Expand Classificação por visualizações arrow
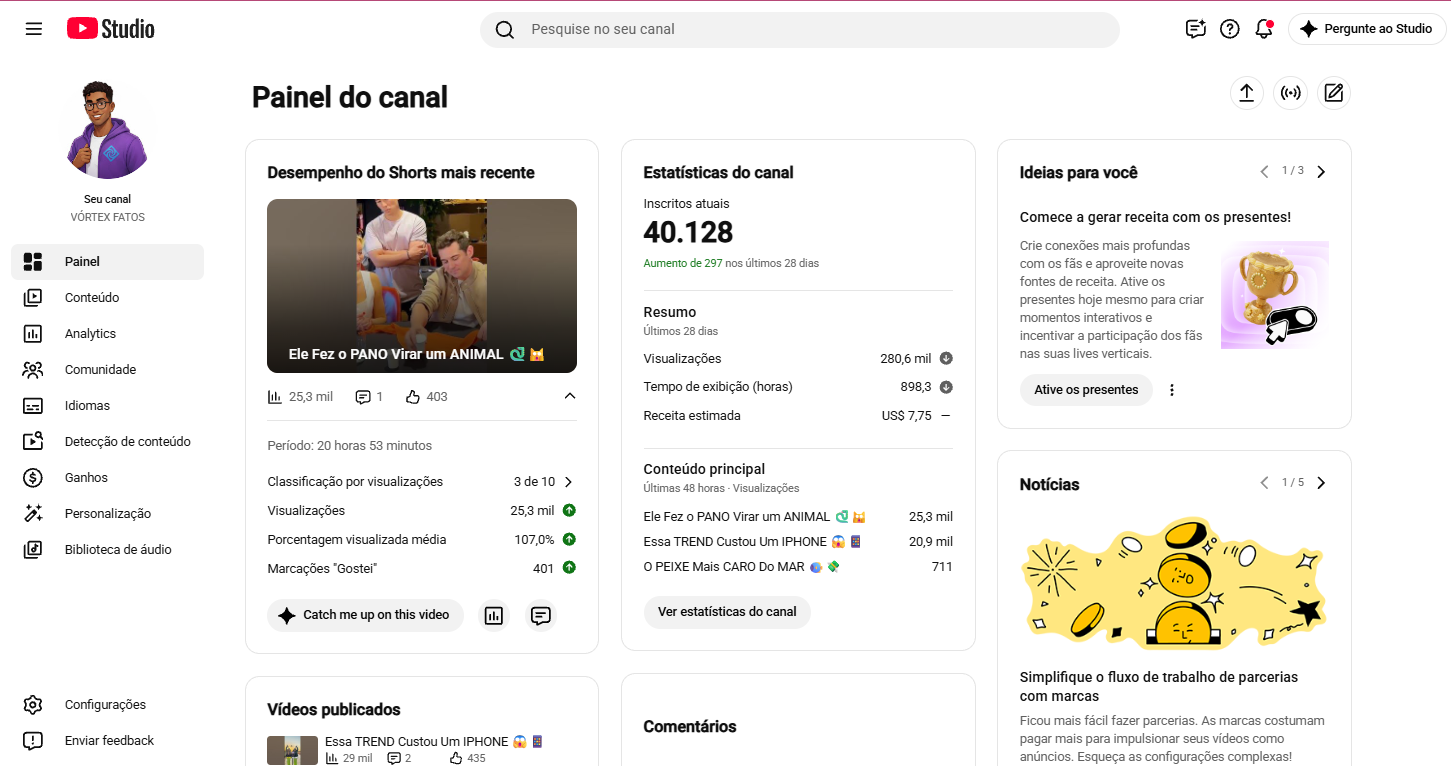Viewport: 1451px width, 766px height. [569, 482]
